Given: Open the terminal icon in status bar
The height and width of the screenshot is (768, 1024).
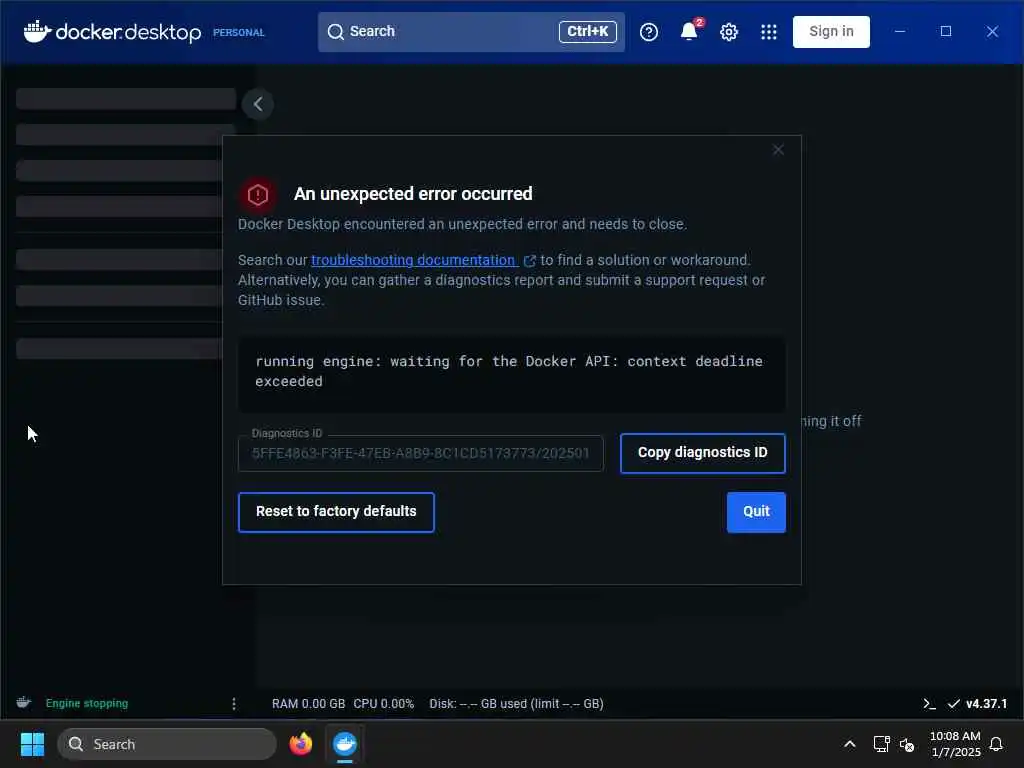Looking at the screenshot, I should point(929,703).
